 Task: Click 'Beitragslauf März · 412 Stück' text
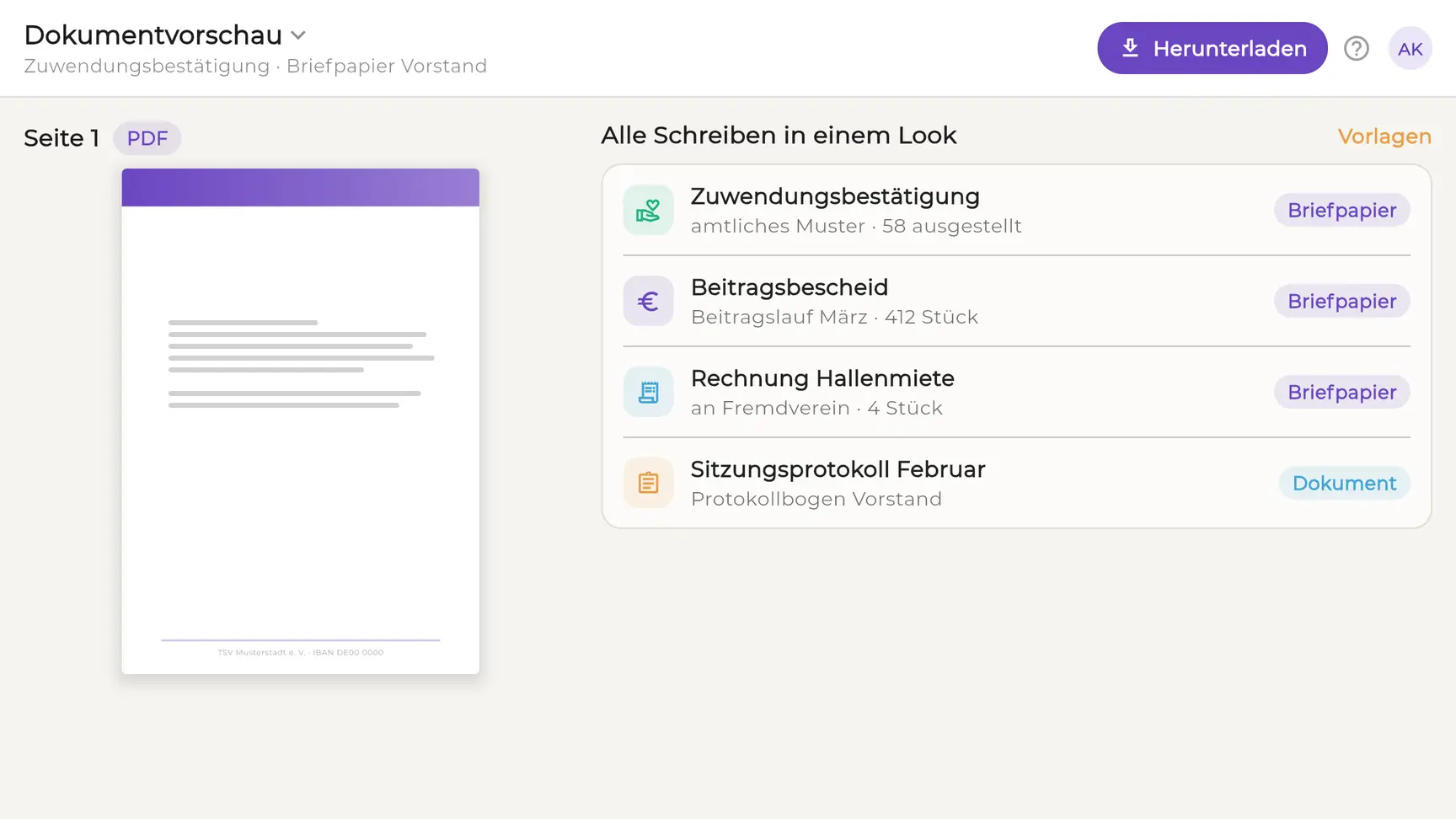[x=834, y=317]
